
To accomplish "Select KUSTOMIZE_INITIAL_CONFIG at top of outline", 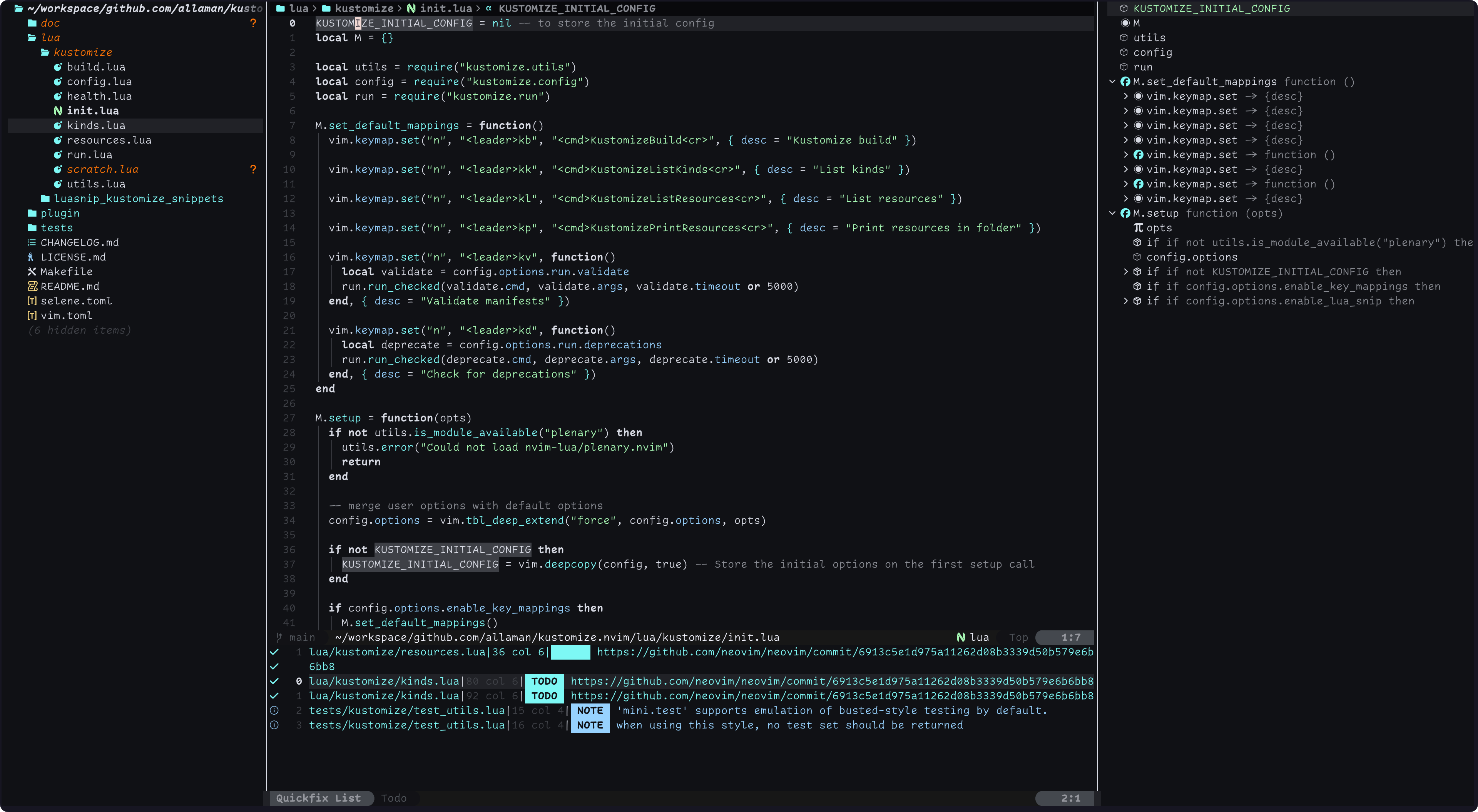I will pyautogui.click(x=1211, y=8).
